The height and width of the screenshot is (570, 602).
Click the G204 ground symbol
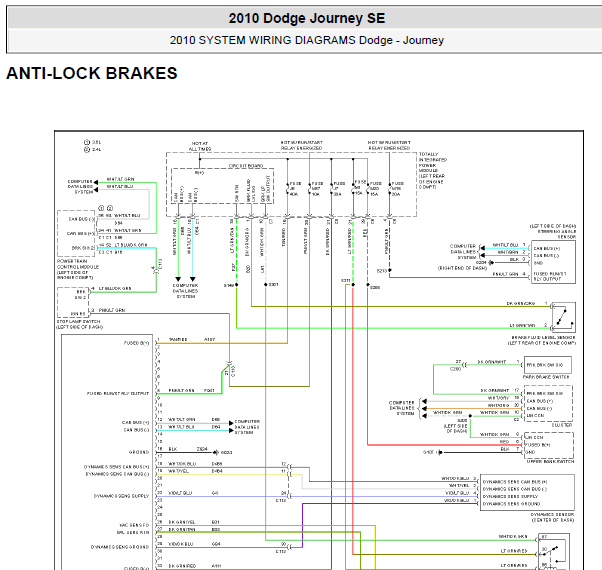[x=491, y=263]
